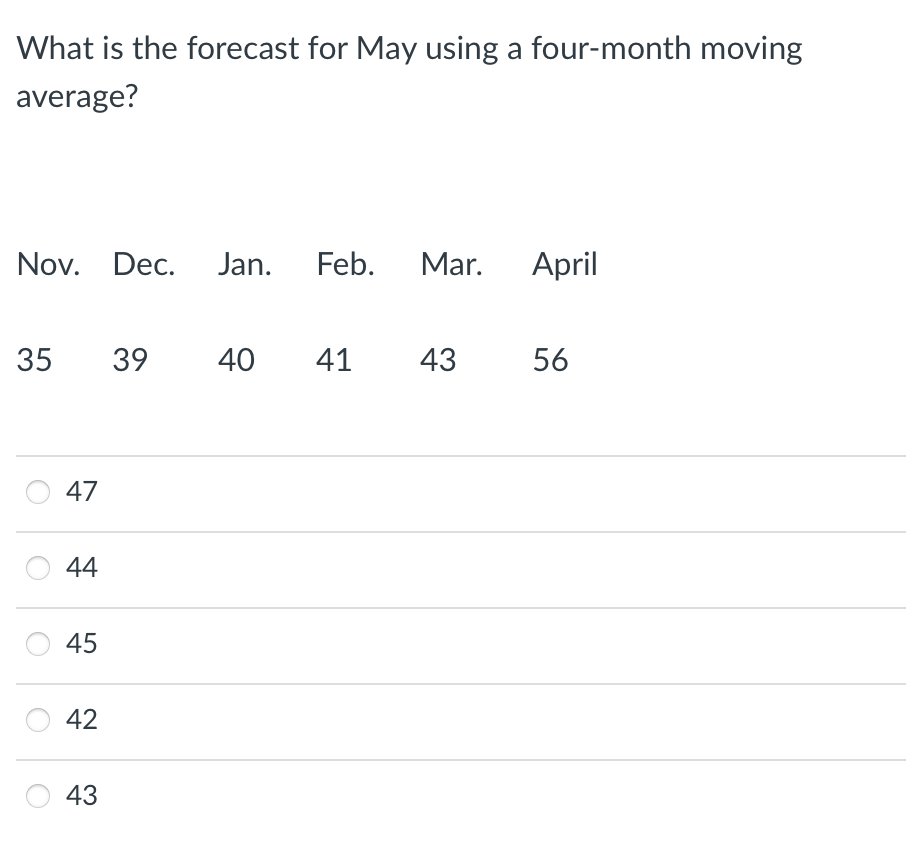Click the Nov. column header
This screenshot has width=912, height=860.
click(48, 264)
